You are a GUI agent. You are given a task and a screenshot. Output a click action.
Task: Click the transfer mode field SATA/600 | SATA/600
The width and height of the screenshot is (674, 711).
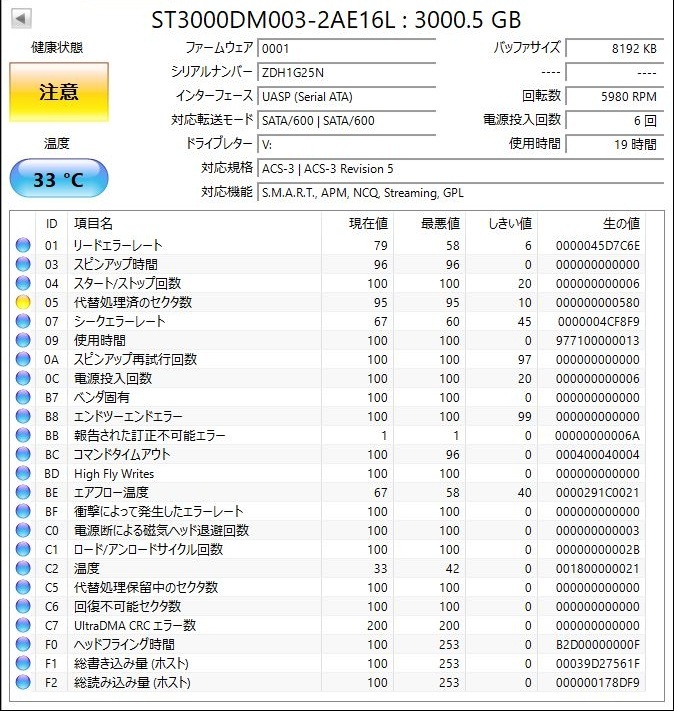pos(347,121)
